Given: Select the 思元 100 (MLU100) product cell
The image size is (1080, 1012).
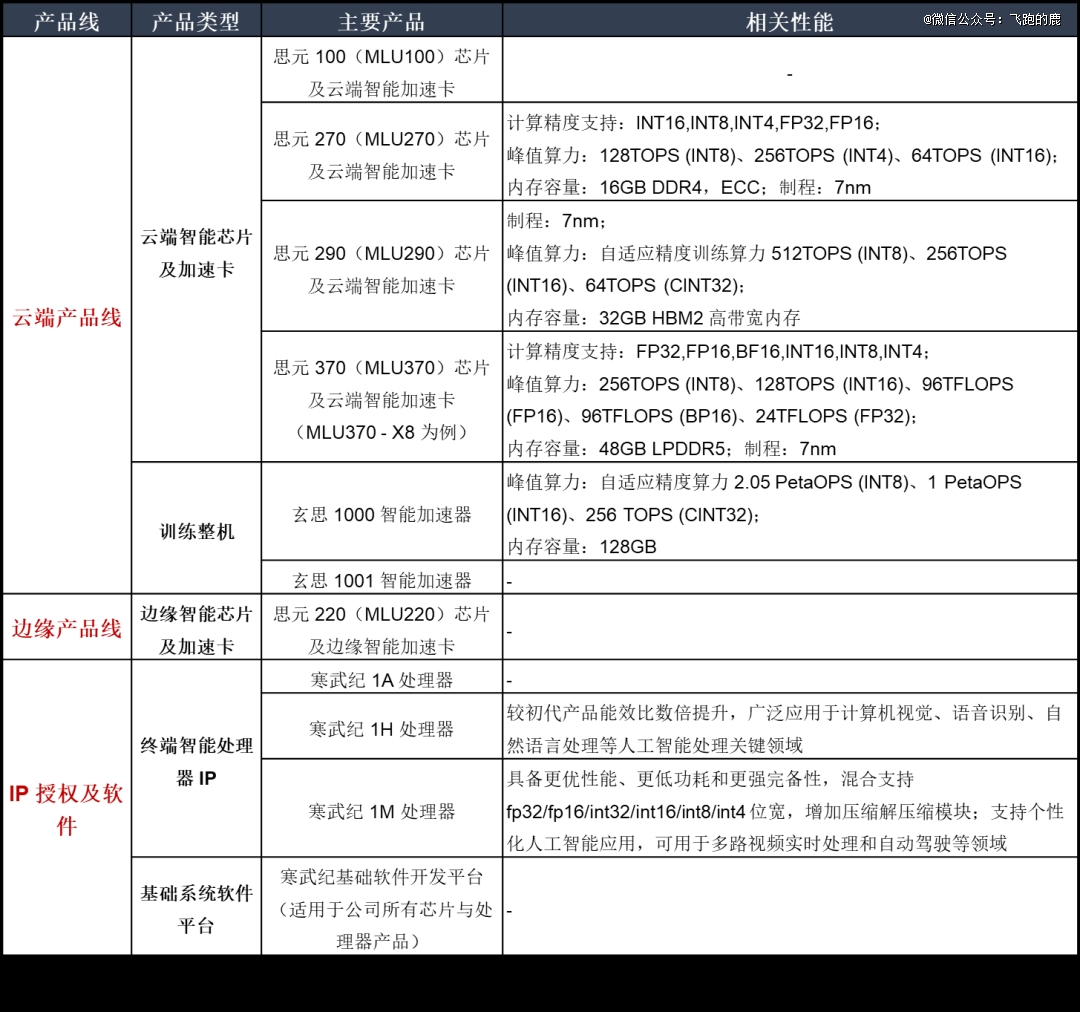Looking at the screenshot, I should (382, 70).
